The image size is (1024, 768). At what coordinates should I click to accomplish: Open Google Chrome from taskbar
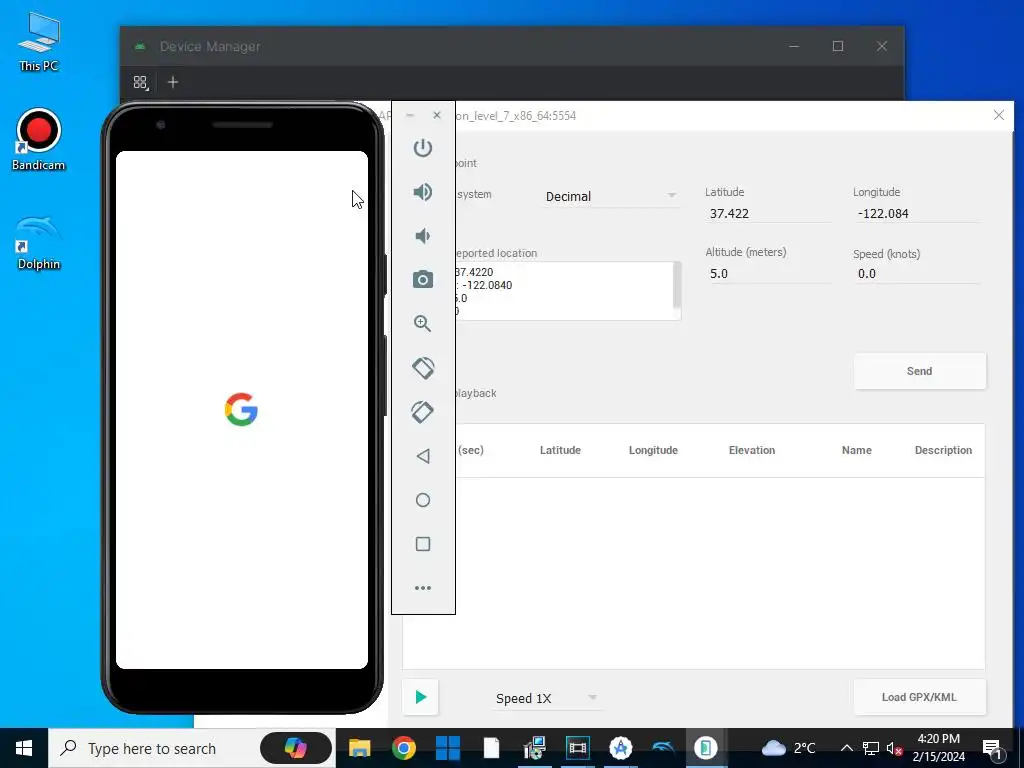click(x=404, y=748)
